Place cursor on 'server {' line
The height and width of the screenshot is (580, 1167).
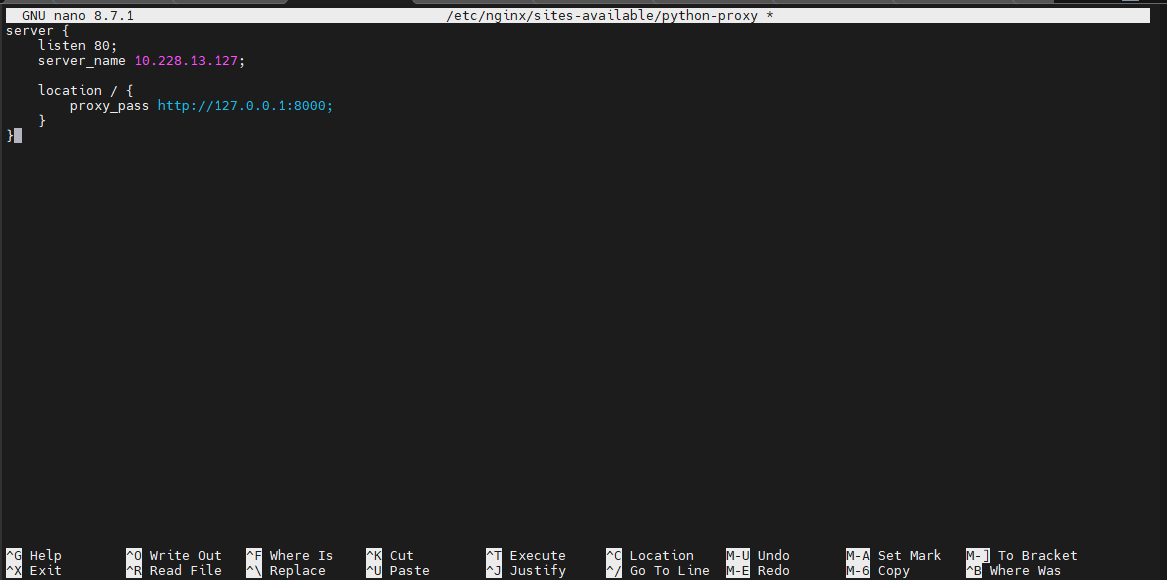[x=37, y=31]
